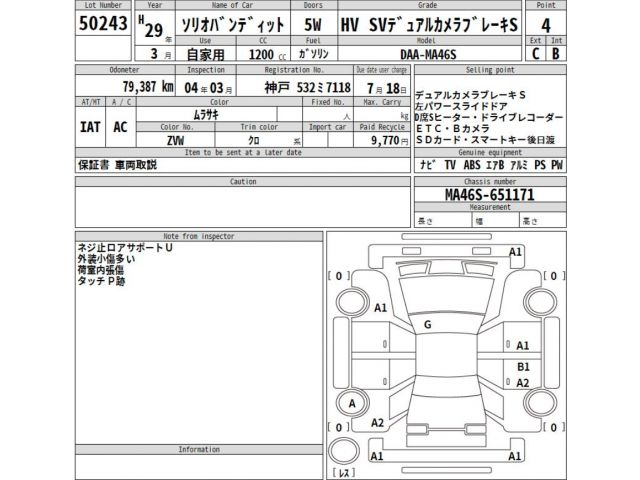Select the 長さ measurement field
Image resolution: width=640 pixels, height=480 pixels.
tap(443, 221)
